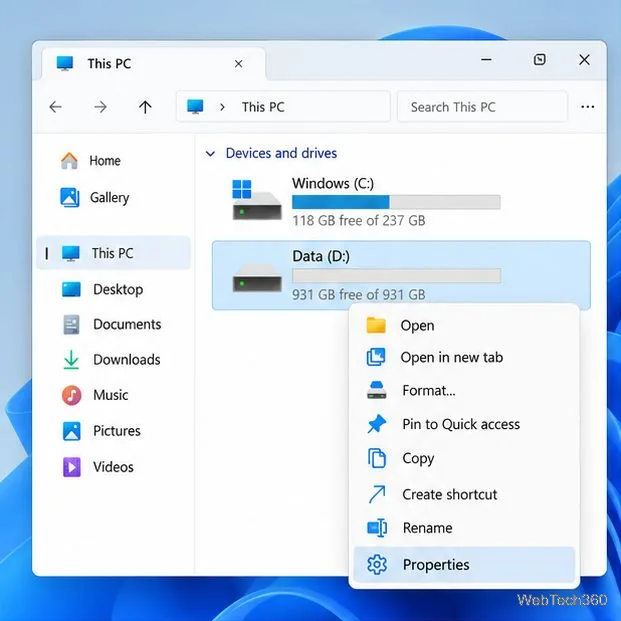Screen dimensions: 621x621
Task: Navigate up one folder level
Action: pos(145,107)
